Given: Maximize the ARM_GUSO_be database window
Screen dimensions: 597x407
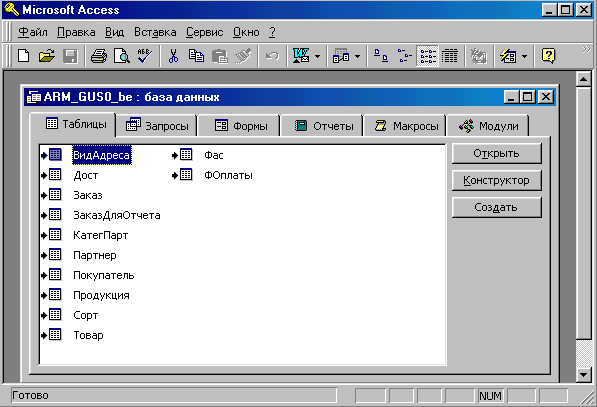Looking at the screenshot, I should click(528, 97).
